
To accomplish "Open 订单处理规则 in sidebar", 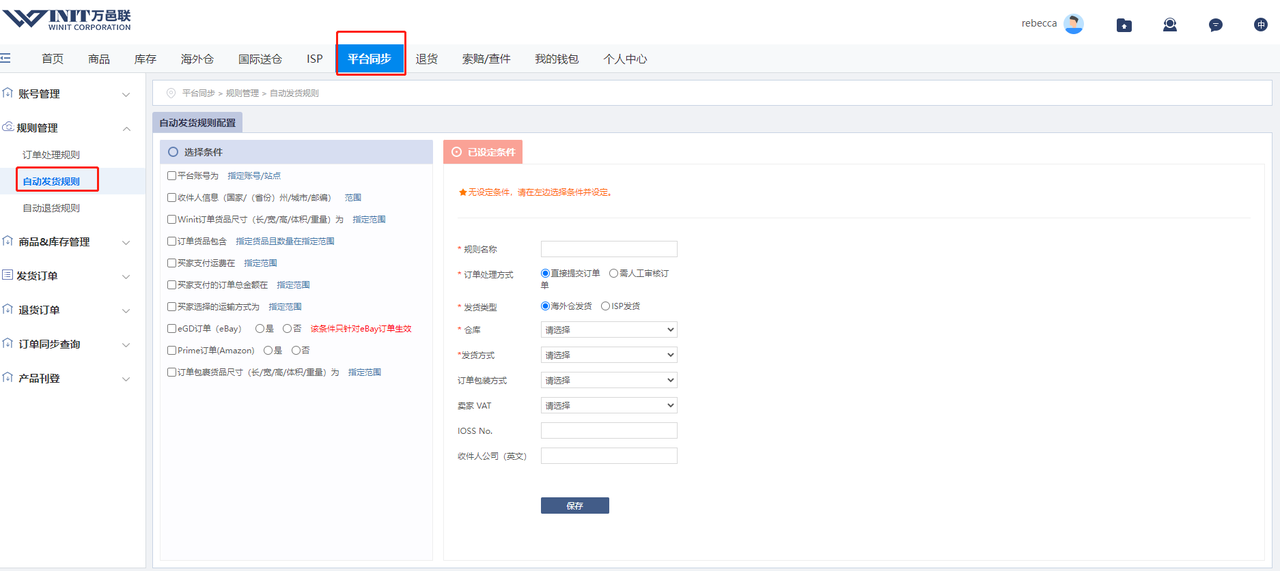I will pyautogui.click(x=51, y=155).
